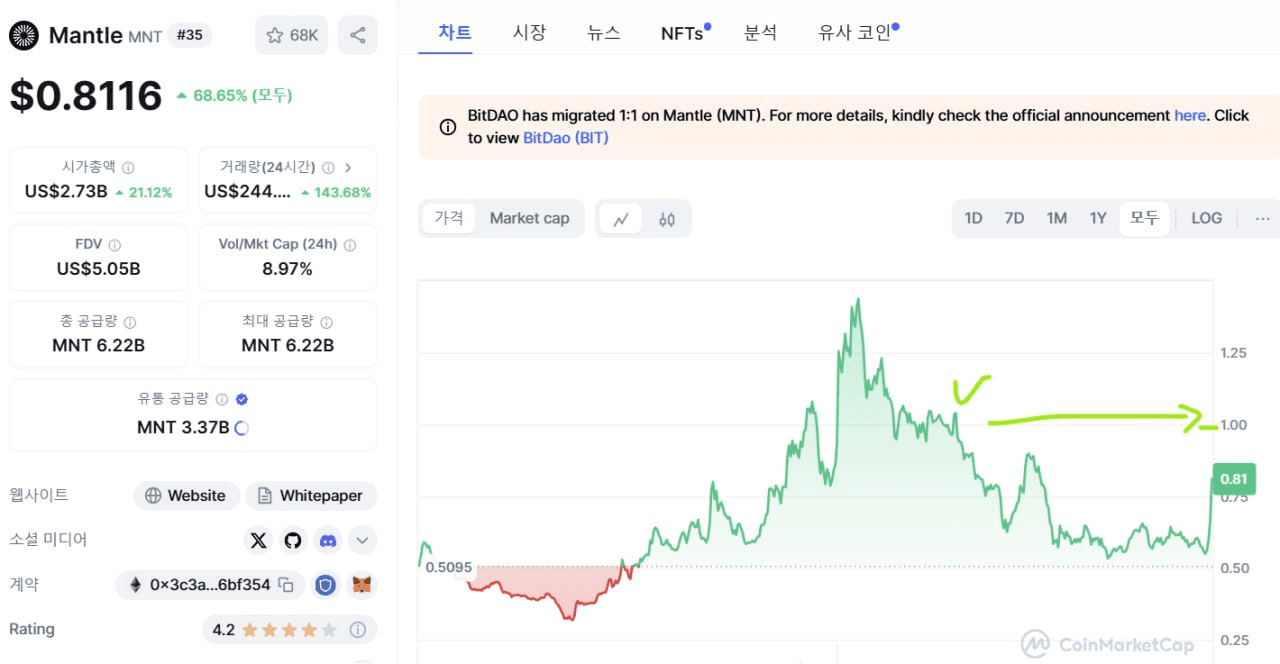
Task: Add Mantle to watchlist with star button
Action: [291, 35]
